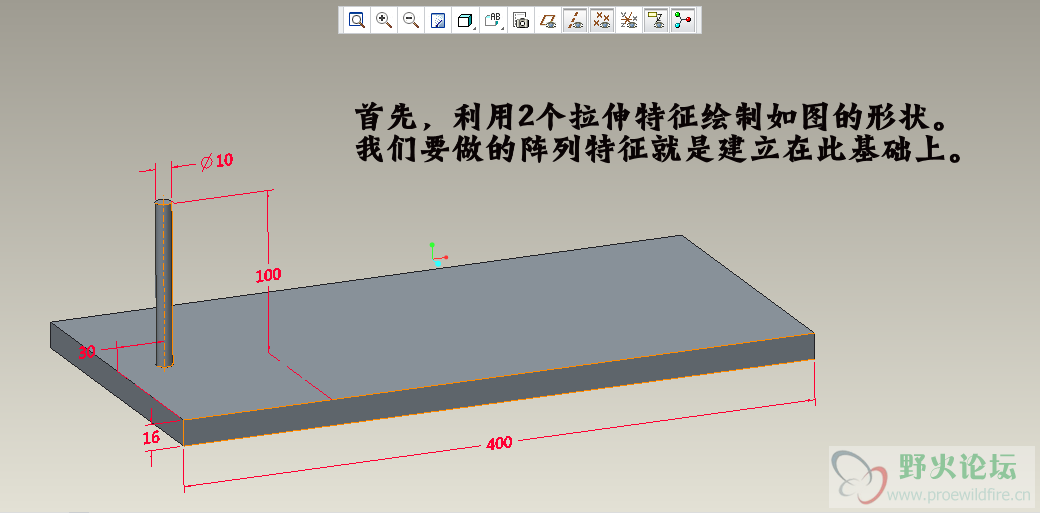The width and height of the screenshot is (1040, 513).
Task: Select the 30 offset dimension
Action: point(87,352)
